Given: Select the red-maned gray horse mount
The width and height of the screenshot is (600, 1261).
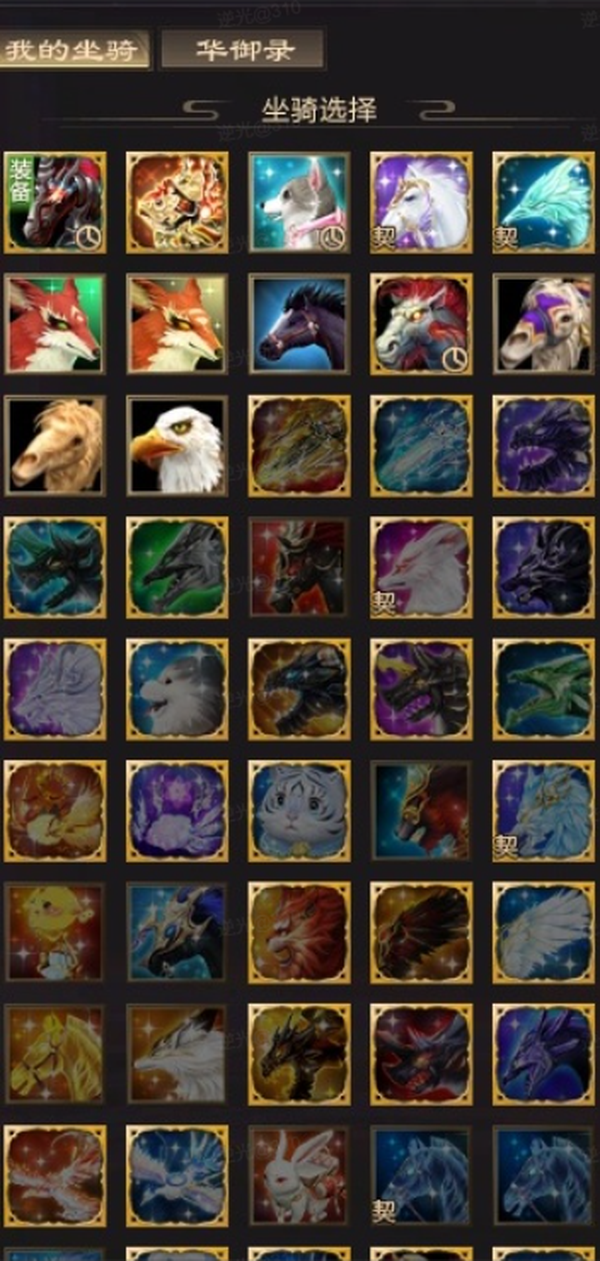Looking at the screenshot, I should pyautogui.click(x=421, y=325).
